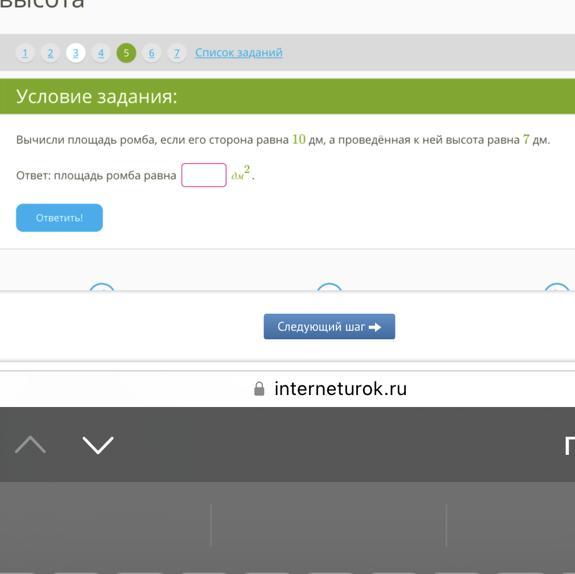The height and width of the screenshot is (574, 575).
Task: Switch to task number 7
Action: [177, 53]
